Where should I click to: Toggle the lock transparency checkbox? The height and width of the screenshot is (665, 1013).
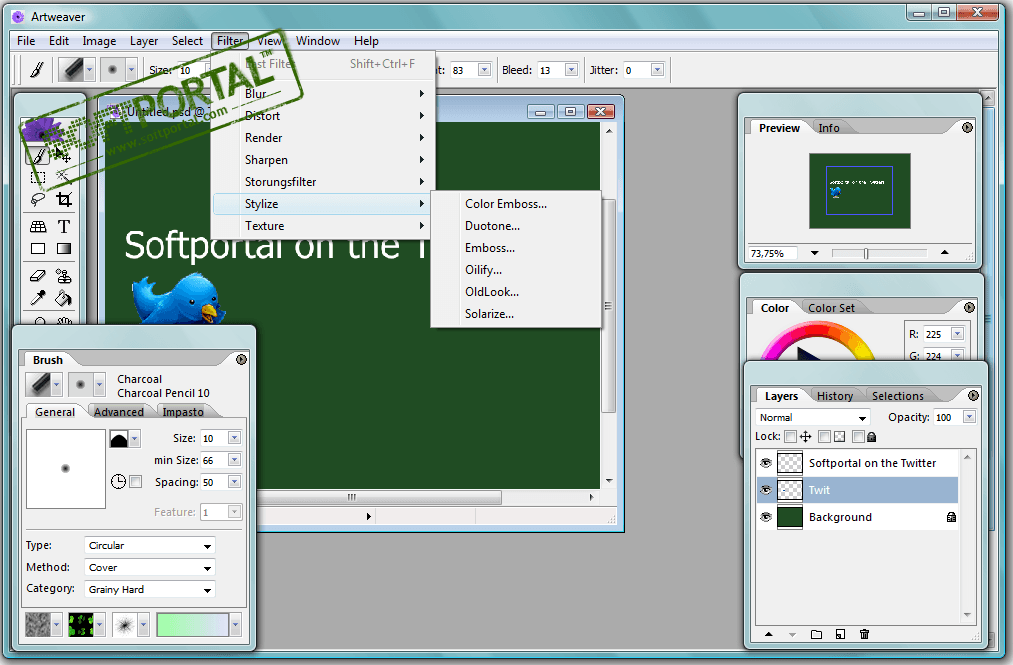[824, 437]
